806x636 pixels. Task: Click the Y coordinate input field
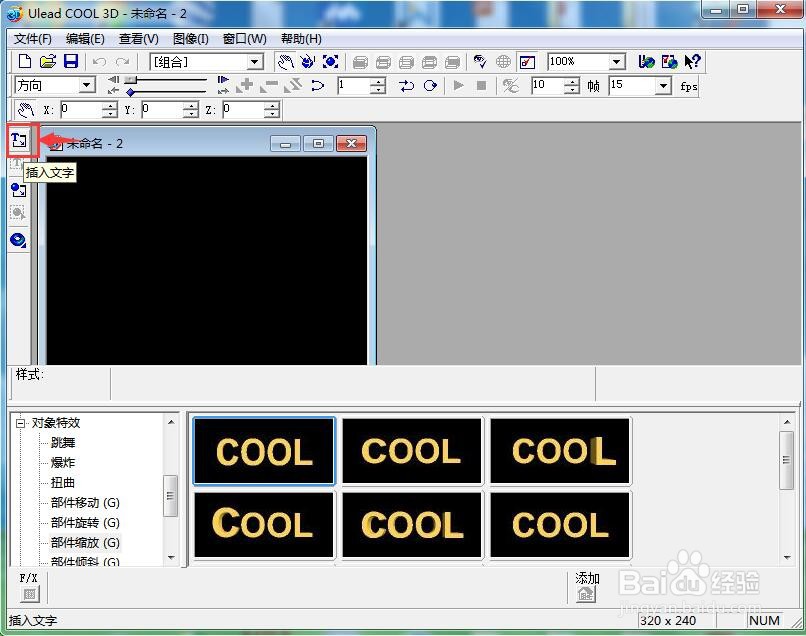162,110
